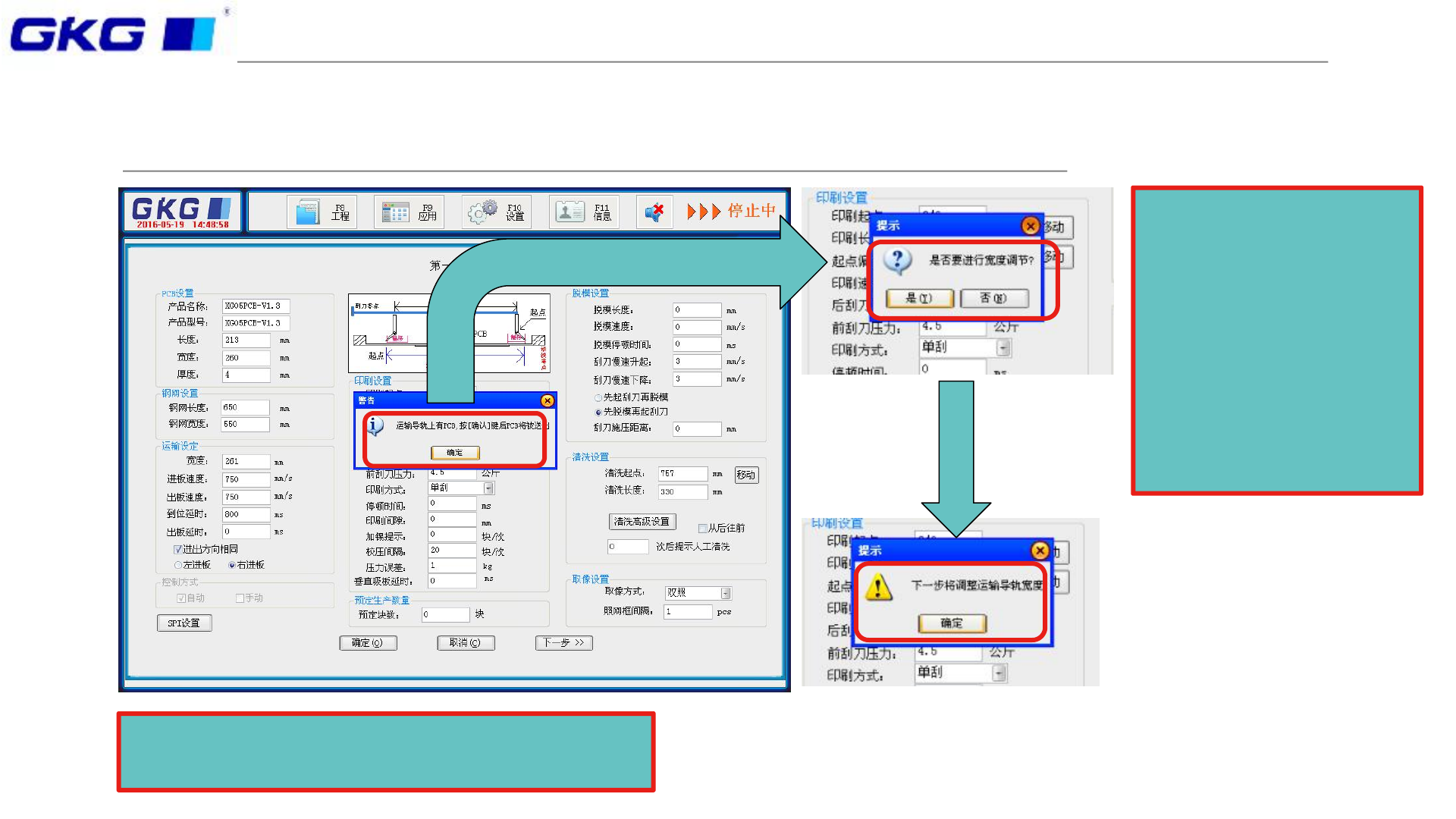Click the 下一步 >> button
Viewport: 1456px width, 819px height.
click(563, 643)
